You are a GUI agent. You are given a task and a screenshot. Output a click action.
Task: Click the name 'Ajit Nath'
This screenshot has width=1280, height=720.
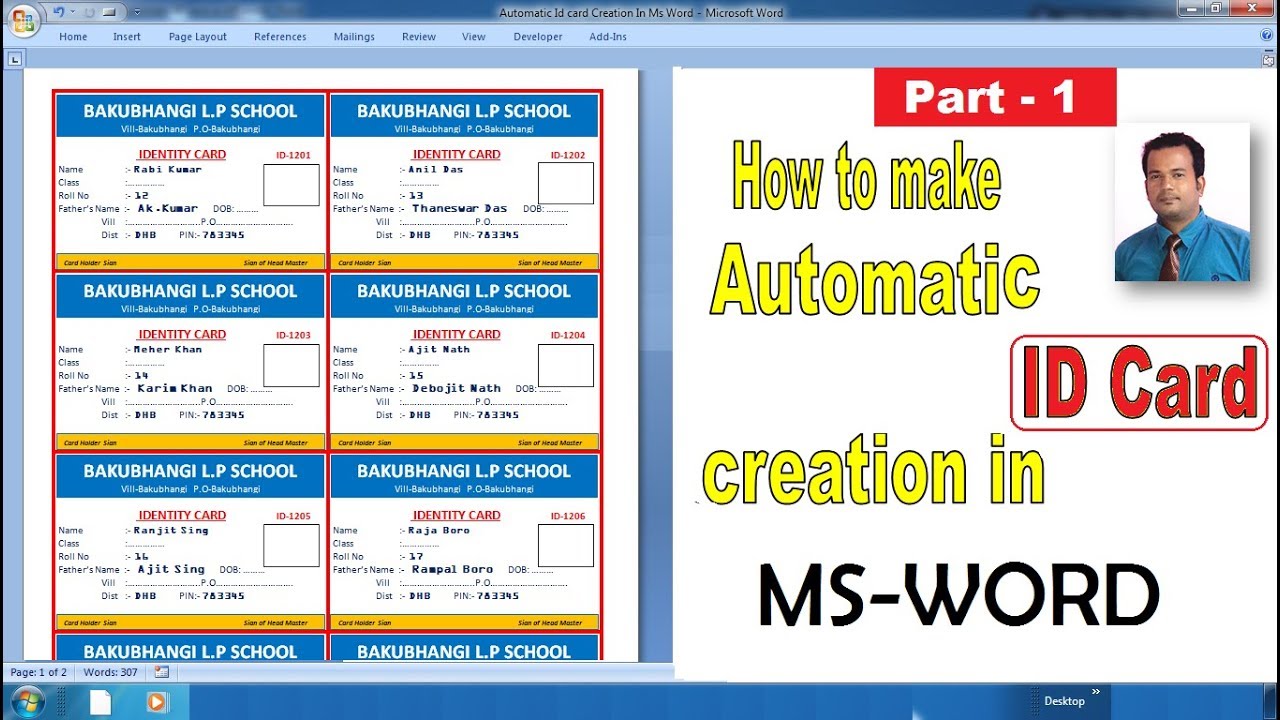point(439,350)
